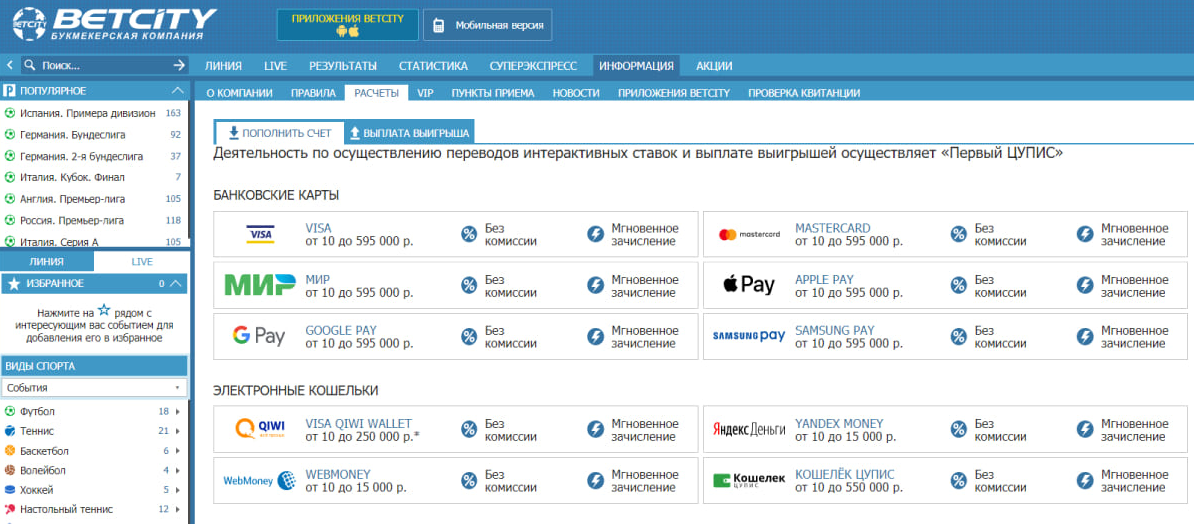This screenshot has width=1194, height=524.
Task: Open ПРОВЕРКА КВИТАНЦИИ tab
Action: click(x=804, y=93)
